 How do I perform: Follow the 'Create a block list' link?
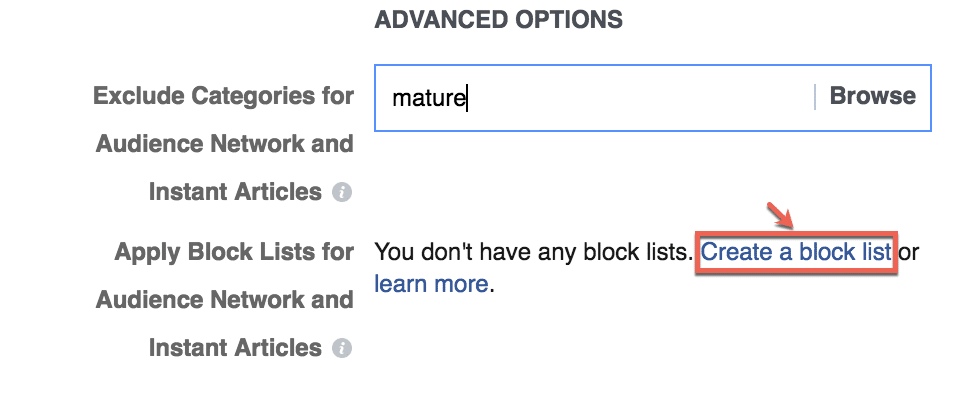pos(796,252)
